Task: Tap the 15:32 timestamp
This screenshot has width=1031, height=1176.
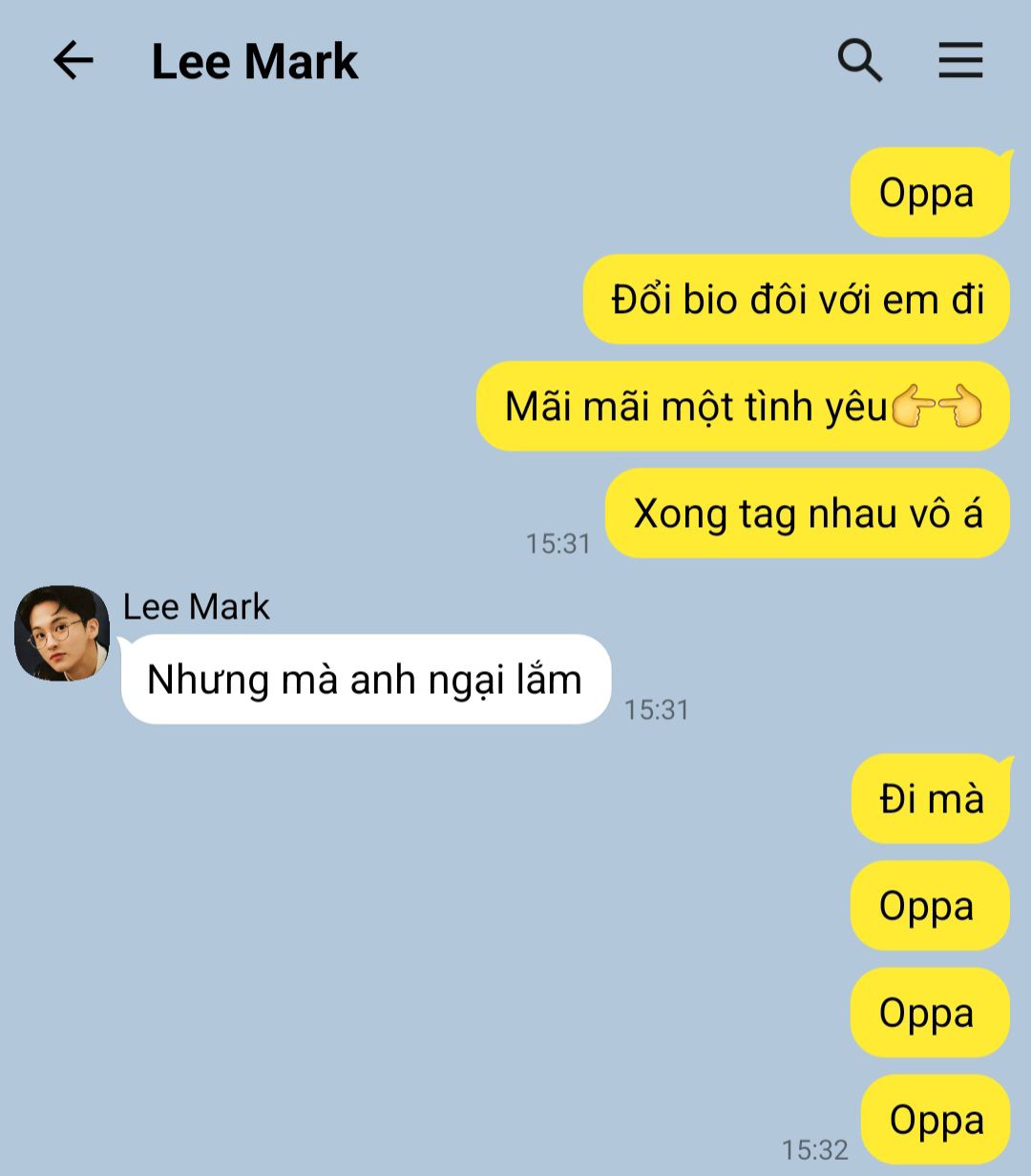Action: coord(815,1149)
